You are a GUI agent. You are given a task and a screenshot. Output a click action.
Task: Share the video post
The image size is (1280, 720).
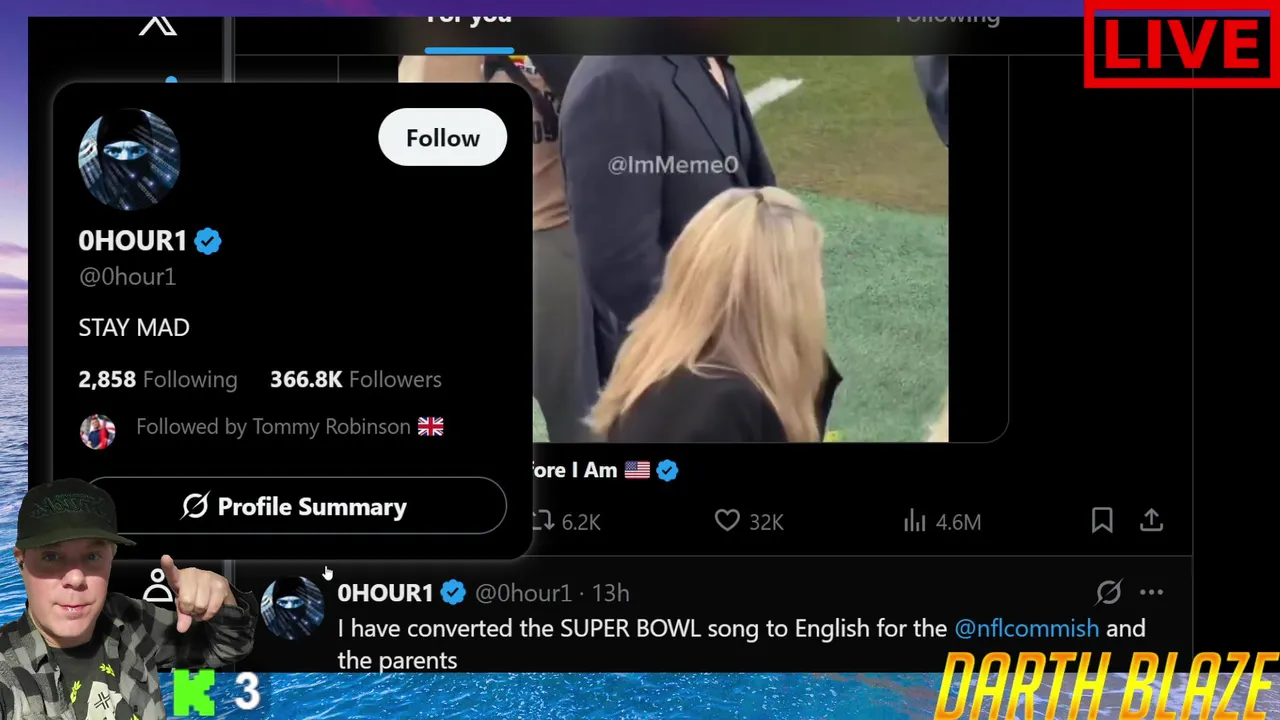pos(1151,520)
